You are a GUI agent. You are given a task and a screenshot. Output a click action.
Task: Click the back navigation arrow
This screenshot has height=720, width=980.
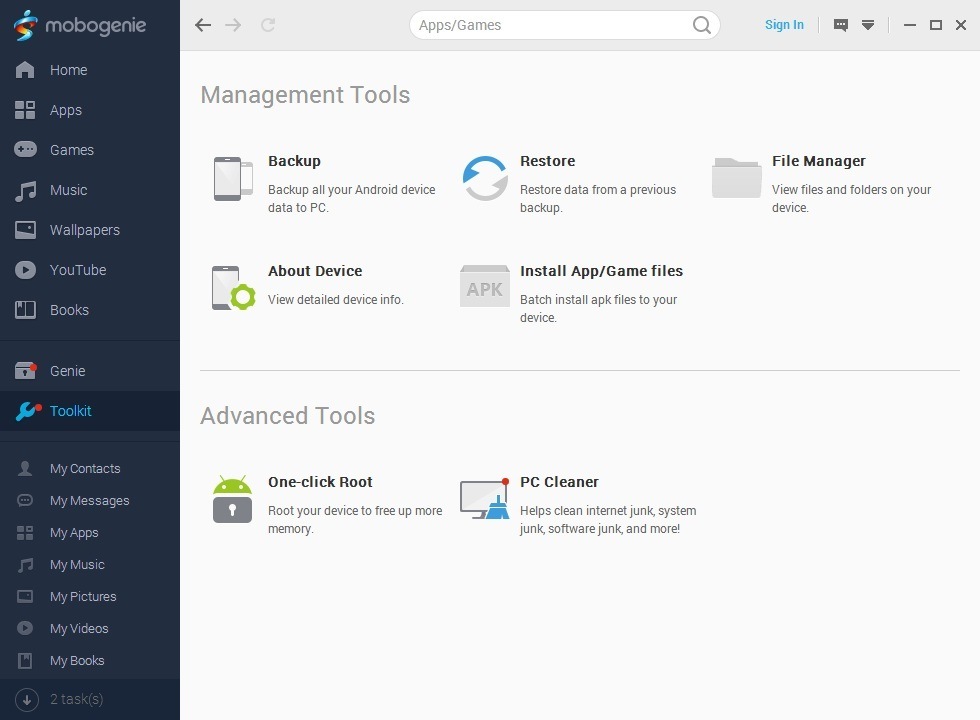click(203, 25)
